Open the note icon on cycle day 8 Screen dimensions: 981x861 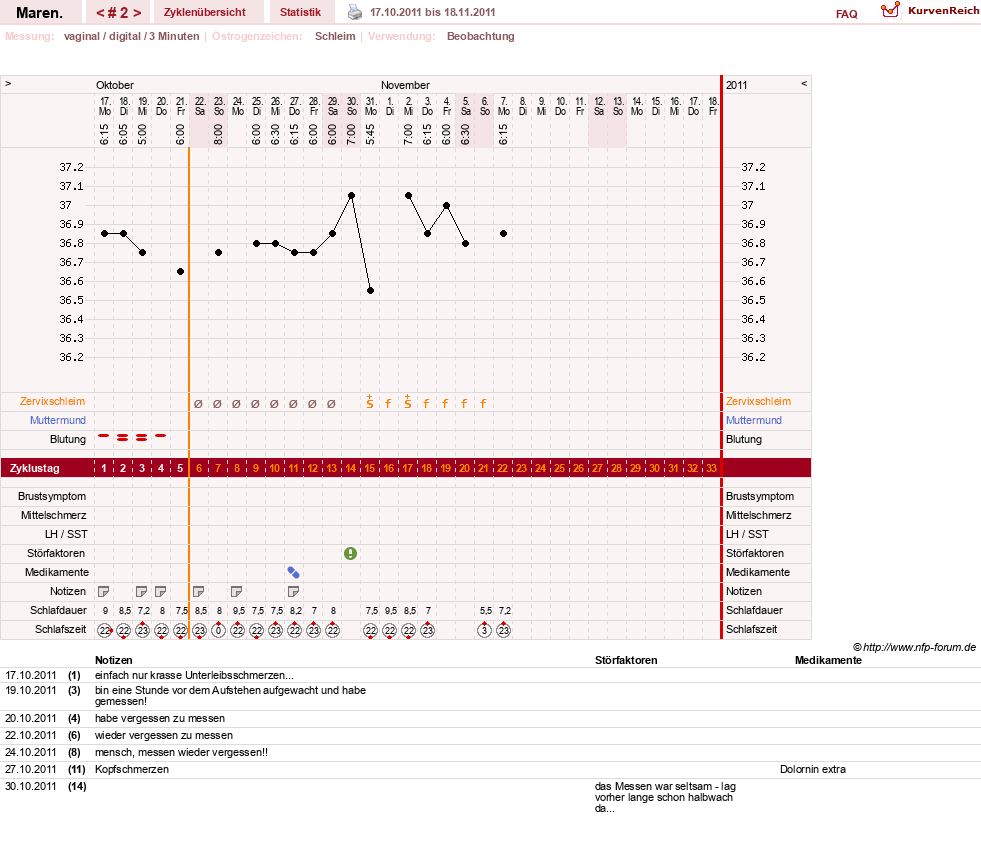pyautogui.click(x=236, y=591)
